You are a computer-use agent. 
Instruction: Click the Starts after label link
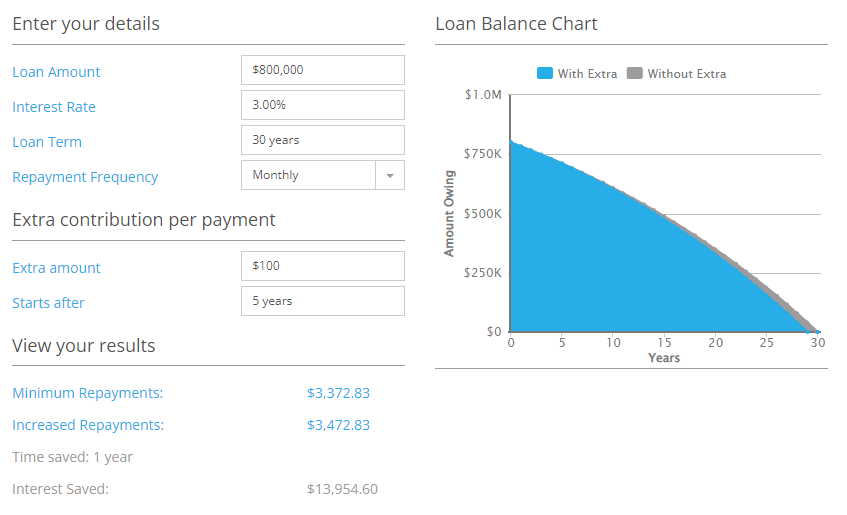click(48, 303)
